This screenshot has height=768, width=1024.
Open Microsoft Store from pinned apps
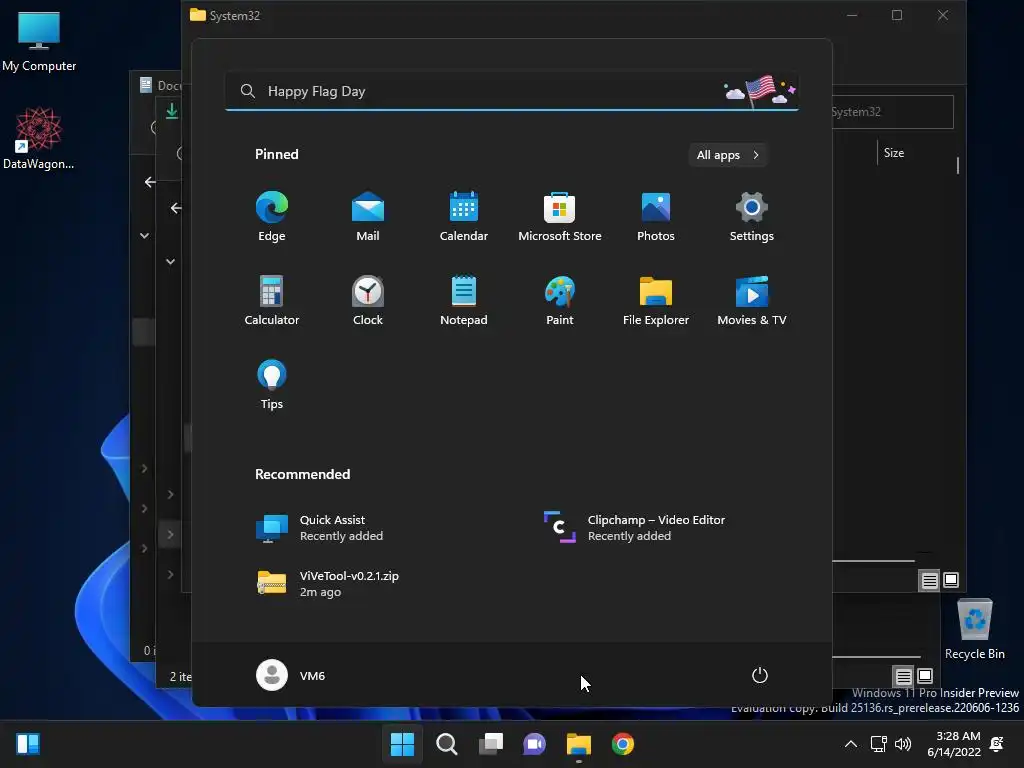560,217
